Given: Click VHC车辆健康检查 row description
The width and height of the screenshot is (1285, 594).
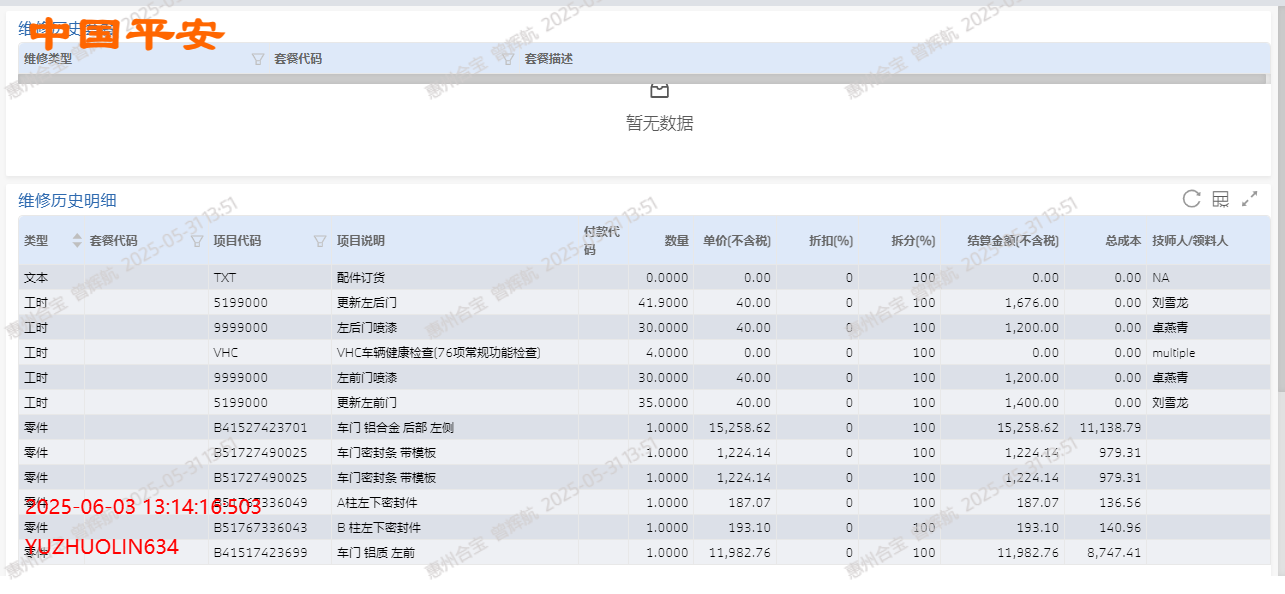Looking at the screenshot, I should click(438, 352).
